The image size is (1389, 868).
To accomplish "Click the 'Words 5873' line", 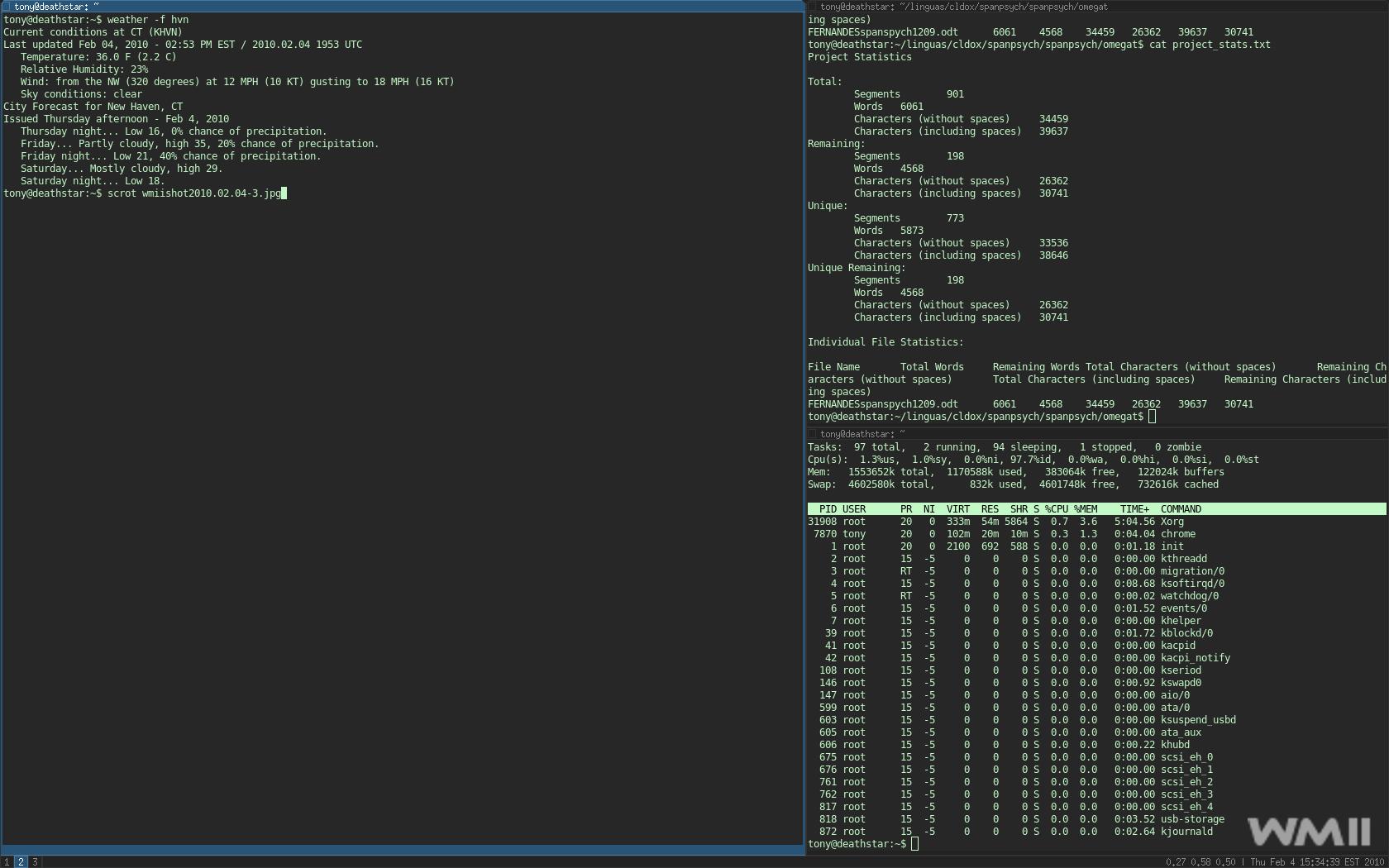I will pyautogui.click(x=889, y=231).
